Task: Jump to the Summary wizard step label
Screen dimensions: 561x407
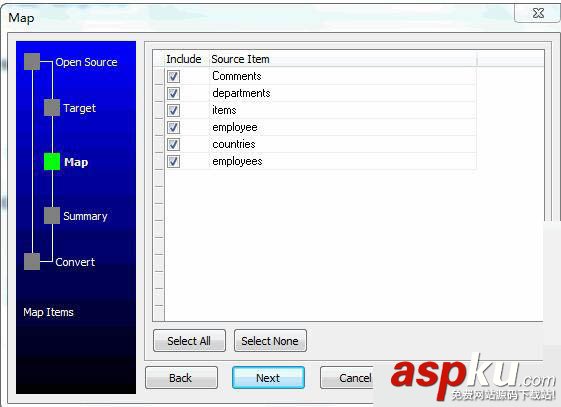Action: click(x=85, y=216)
